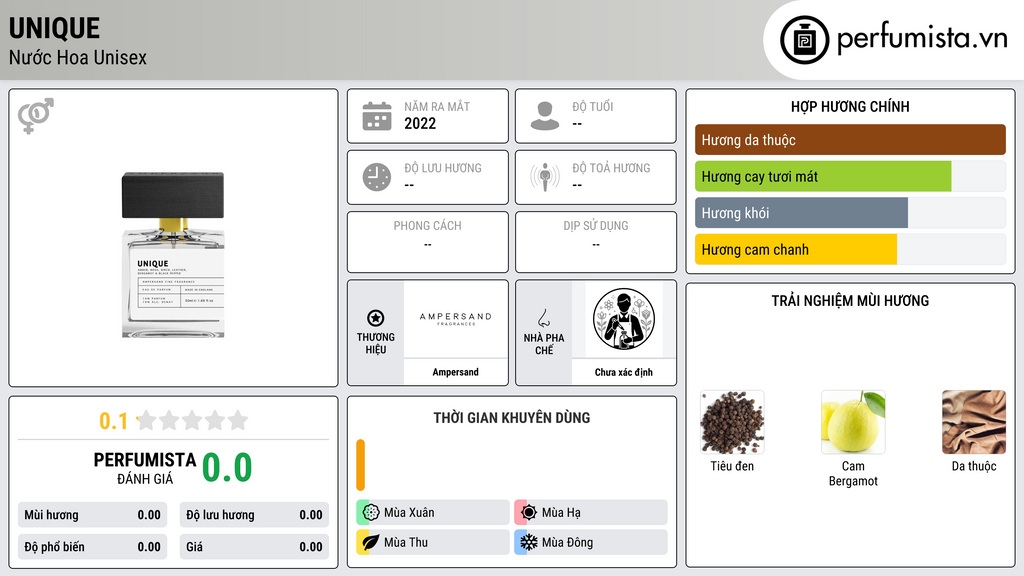
Task: Click the Perfumista đánh giá label
Action: point(145,468)
